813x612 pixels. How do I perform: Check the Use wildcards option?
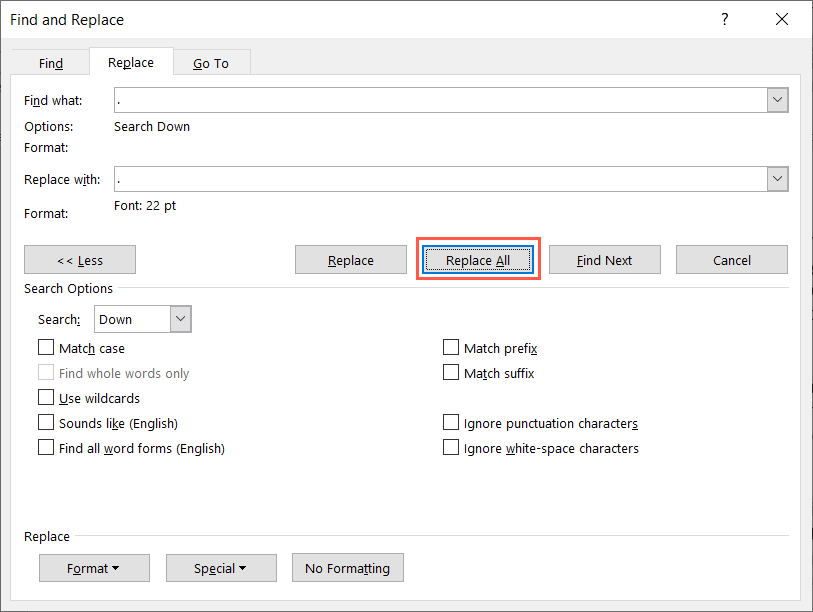pyautogui.click(x=46, y=398)
